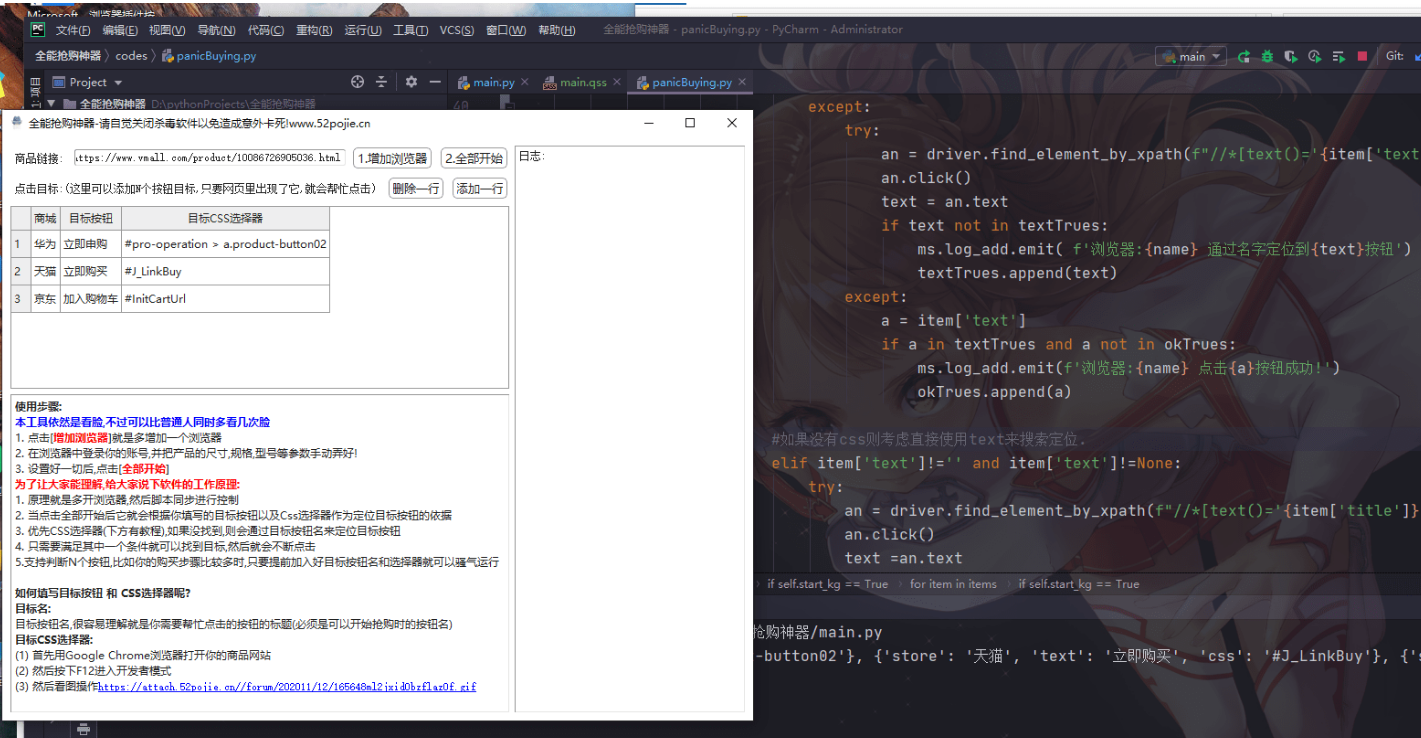Click the 全能抢购神器 project breadcrumb
The image size is (1421, 738).
tap(68, 56)
